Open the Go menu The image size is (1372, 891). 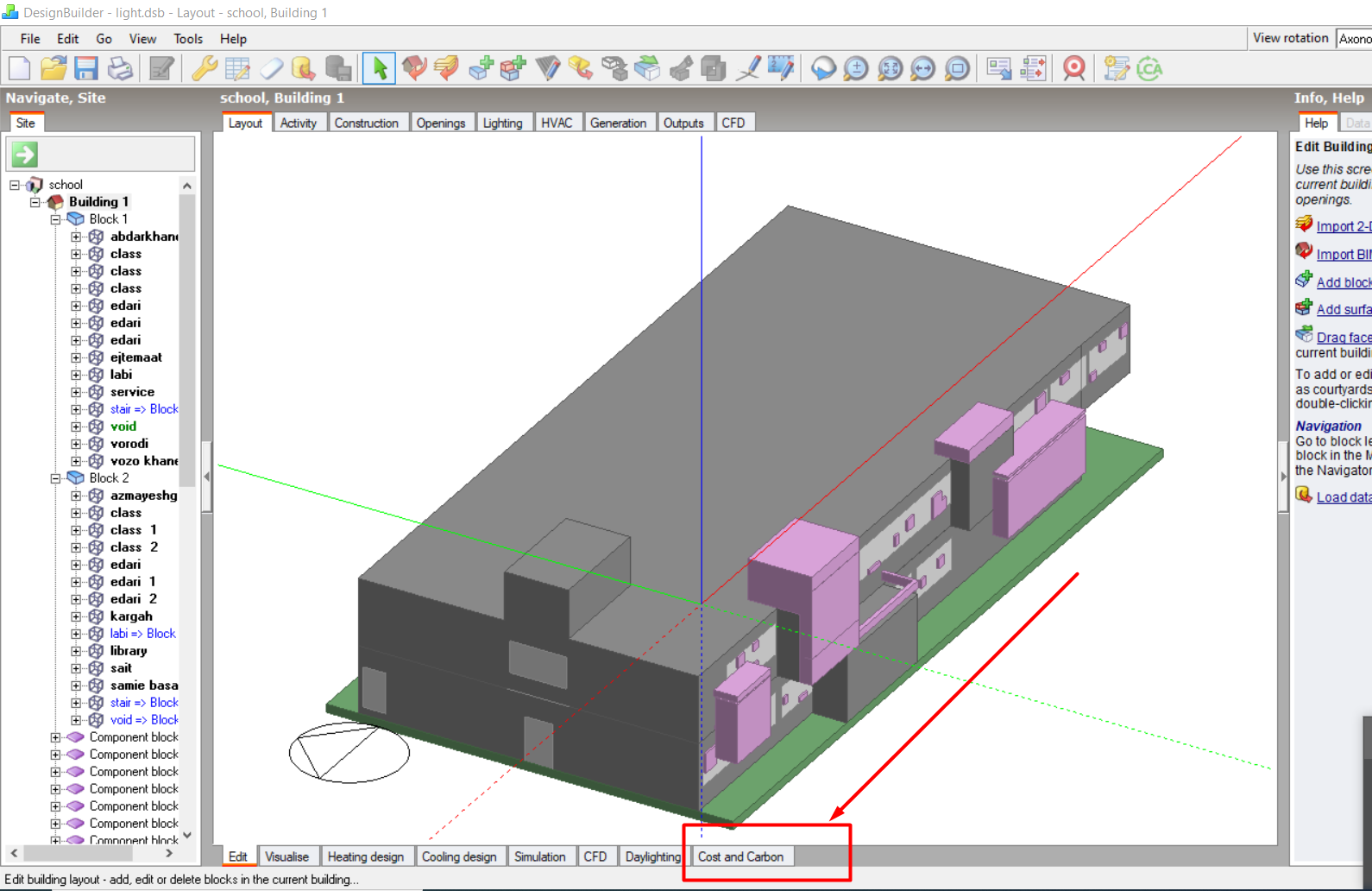pos(104,39)
